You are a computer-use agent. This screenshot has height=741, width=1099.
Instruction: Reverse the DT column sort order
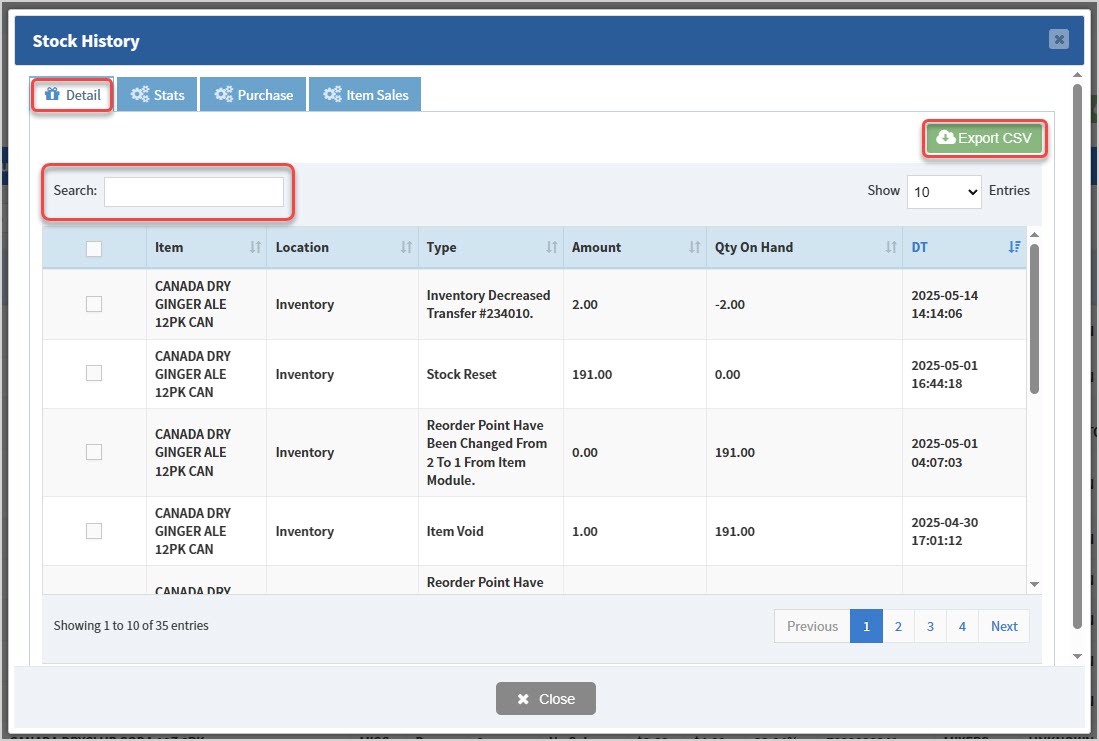1014,245
